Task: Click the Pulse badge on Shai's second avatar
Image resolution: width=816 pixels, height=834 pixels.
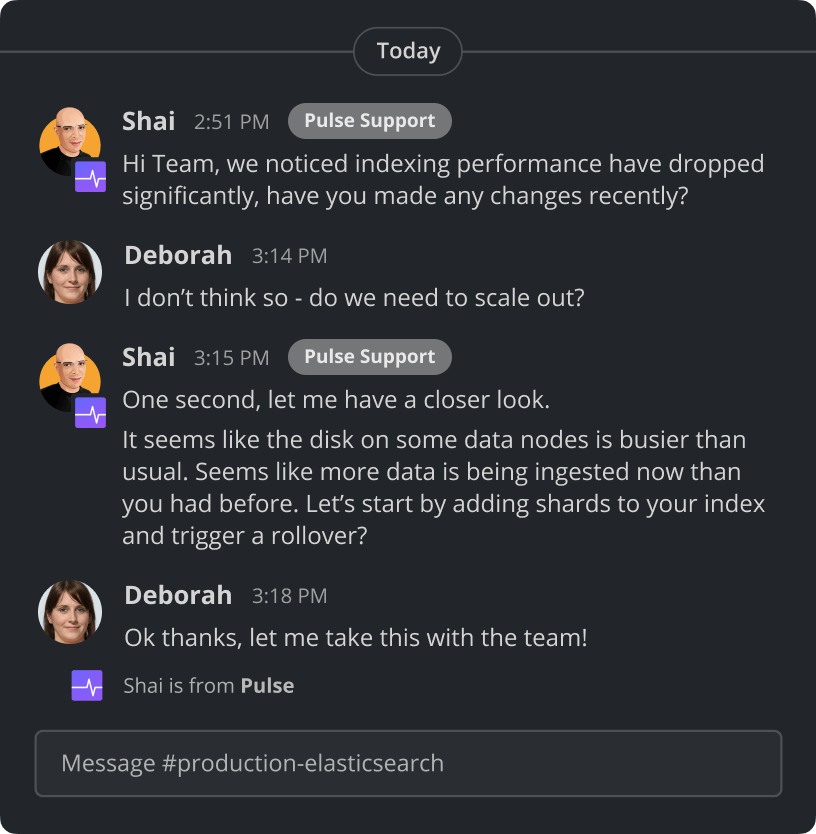Action: click(91, 412)
